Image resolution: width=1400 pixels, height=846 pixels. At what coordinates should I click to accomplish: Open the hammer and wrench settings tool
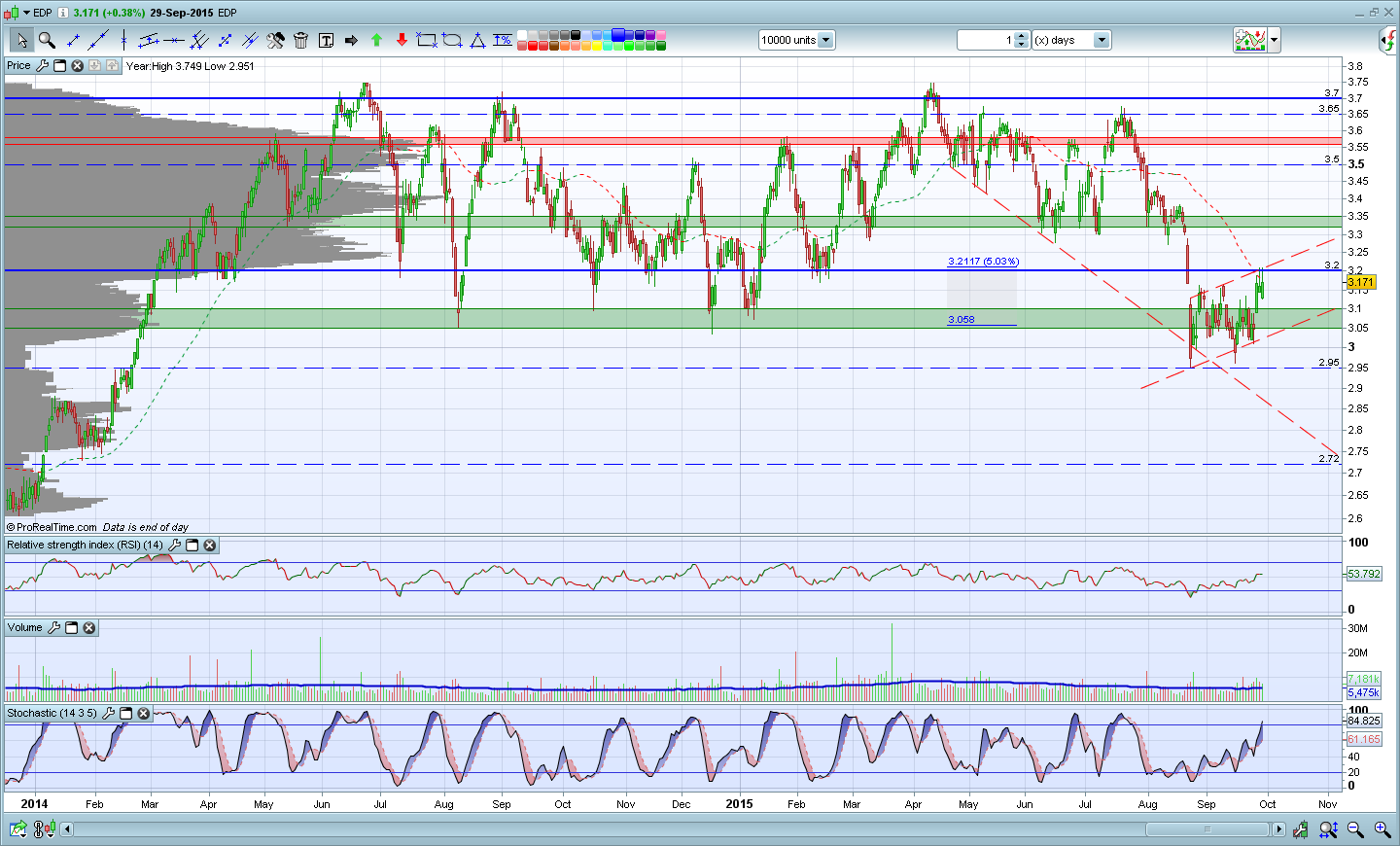(275, 40)
